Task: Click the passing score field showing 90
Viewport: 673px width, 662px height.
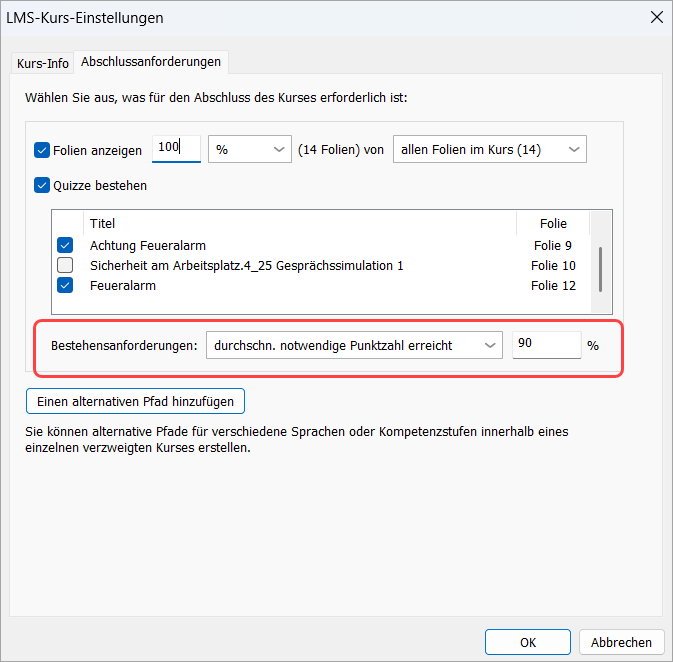Action: [545, 345]
